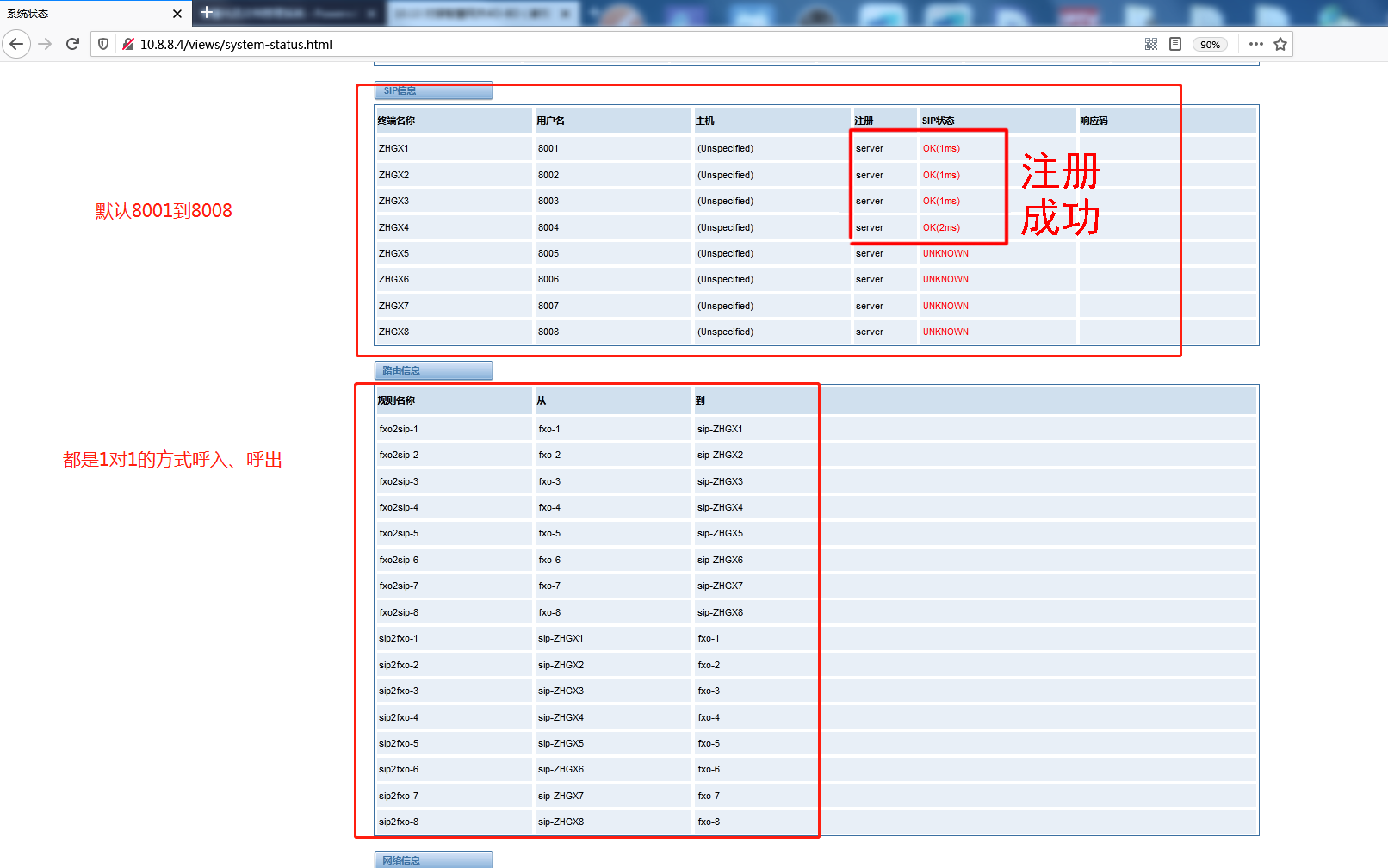Open the page actions three-dot menu
The image size is (1388, 868).
[1255, 44]
